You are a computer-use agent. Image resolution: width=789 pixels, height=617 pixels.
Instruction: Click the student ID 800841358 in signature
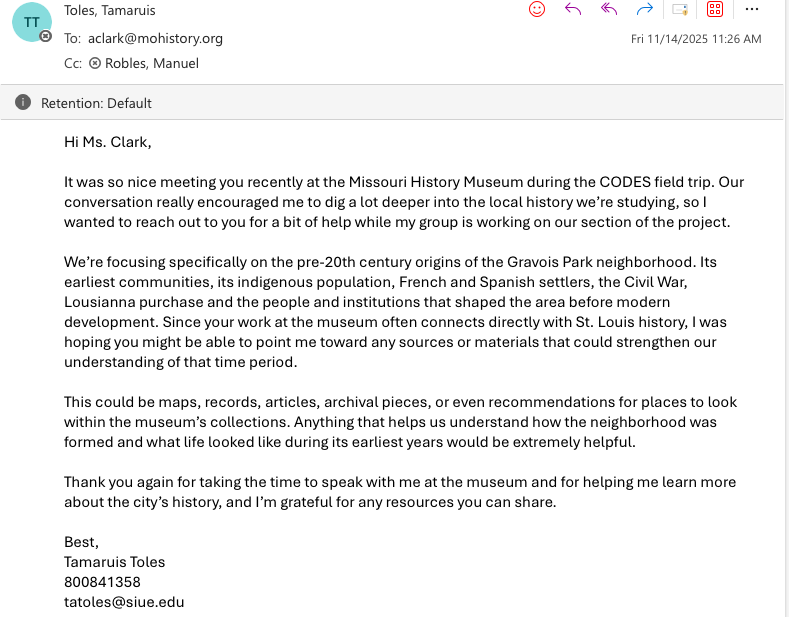point(102,582)
